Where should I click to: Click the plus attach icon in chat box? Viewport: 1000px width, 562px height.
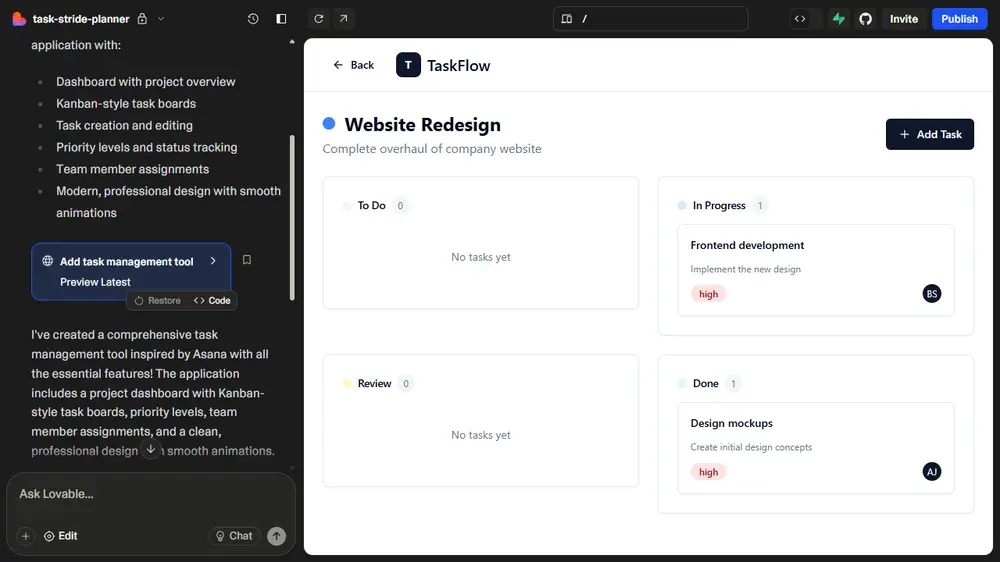tap(26, 536)
